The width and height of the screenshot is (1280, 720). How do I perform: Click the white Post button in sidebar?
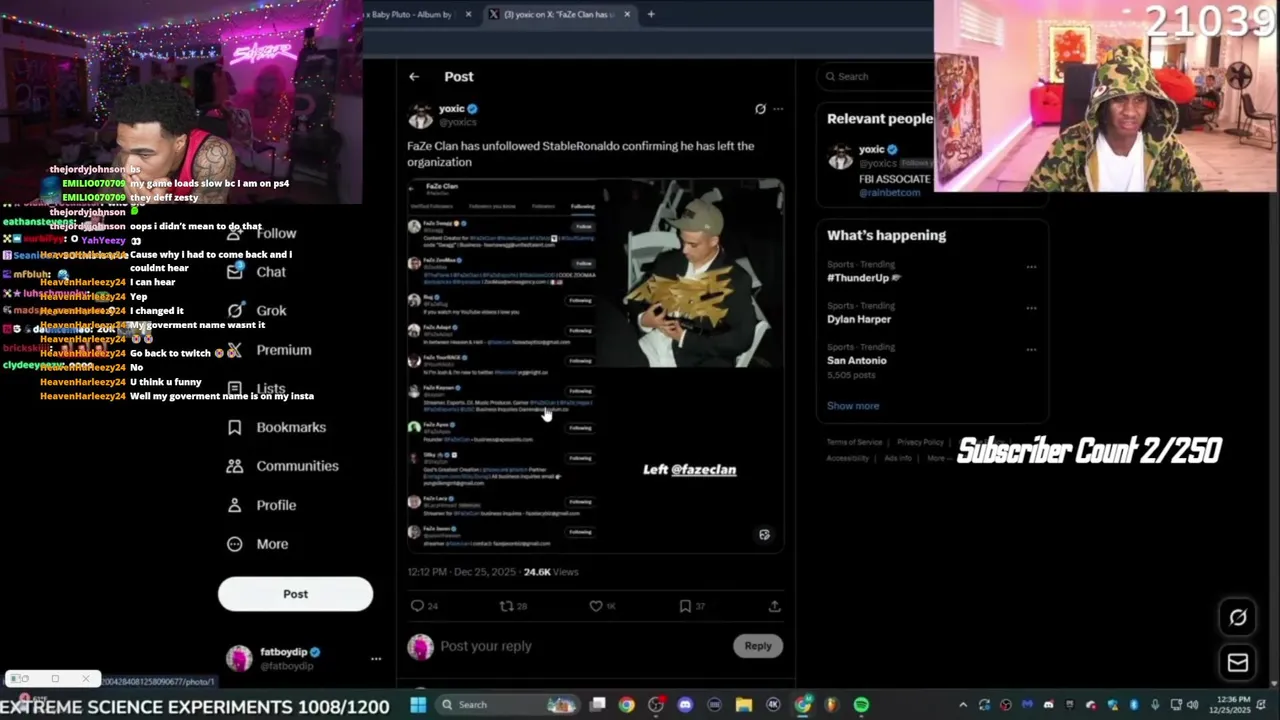[295, 594]
